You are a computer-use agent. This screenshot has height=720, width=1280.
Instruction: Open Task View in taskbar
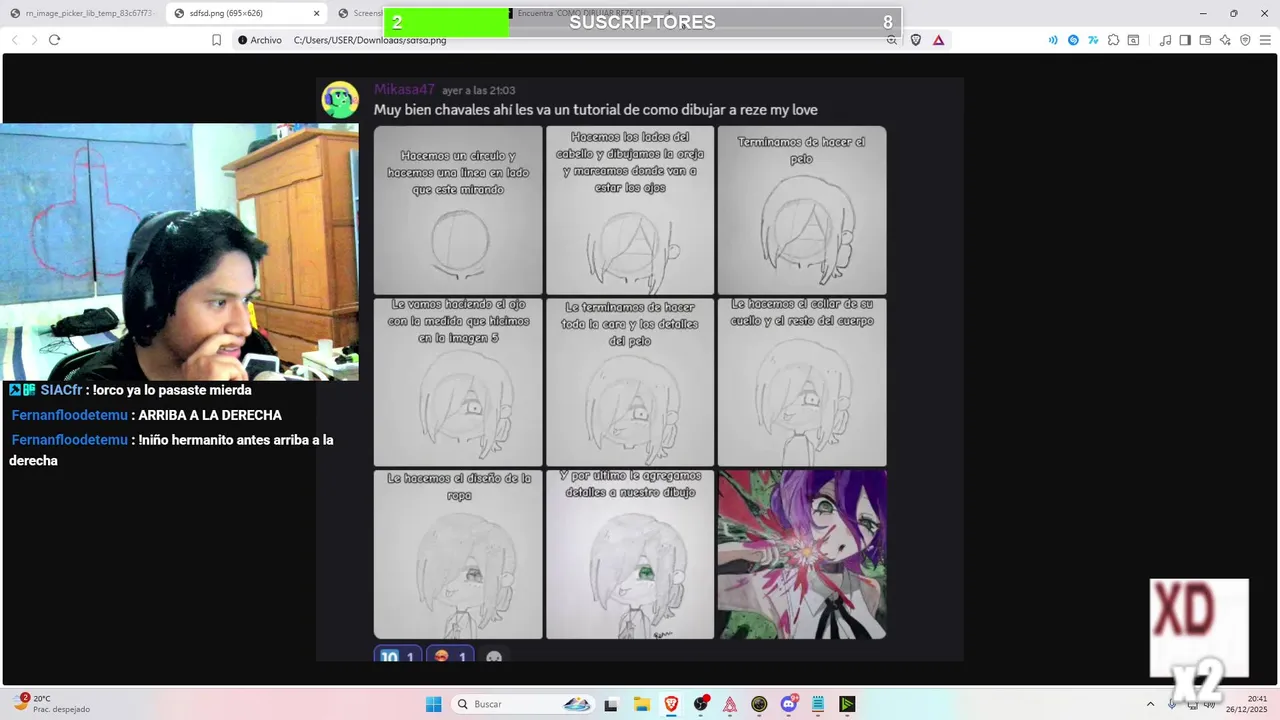click(x=611, y=704)
